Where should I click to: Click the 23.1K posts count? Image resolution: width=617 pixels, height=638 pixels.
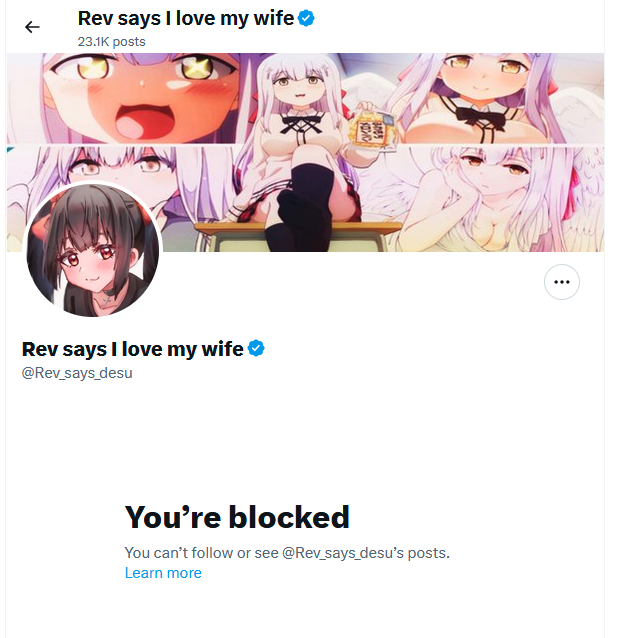click(112, 42)
